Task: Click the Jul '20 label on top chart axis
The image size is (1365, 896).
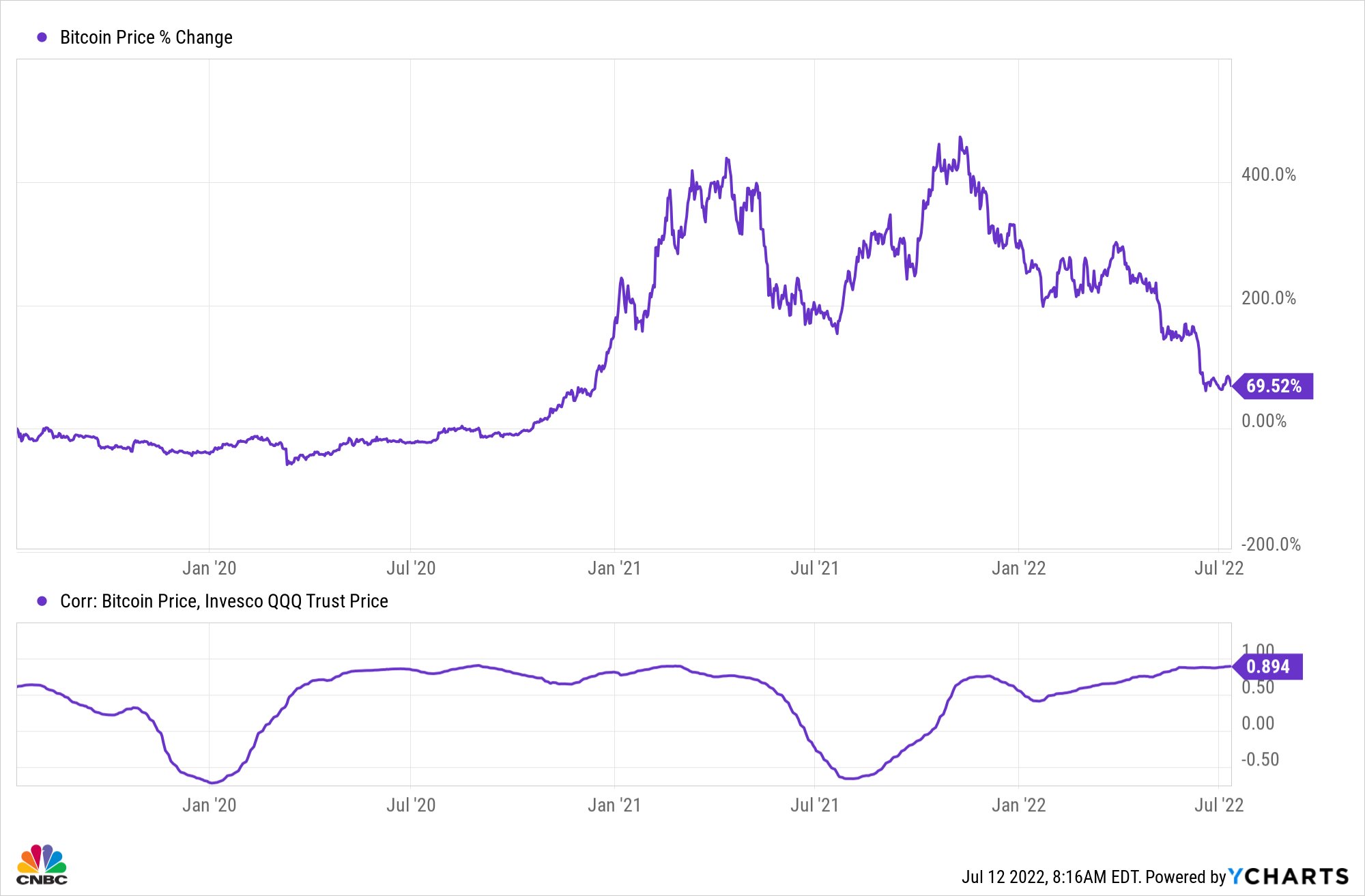Action: 411,568
